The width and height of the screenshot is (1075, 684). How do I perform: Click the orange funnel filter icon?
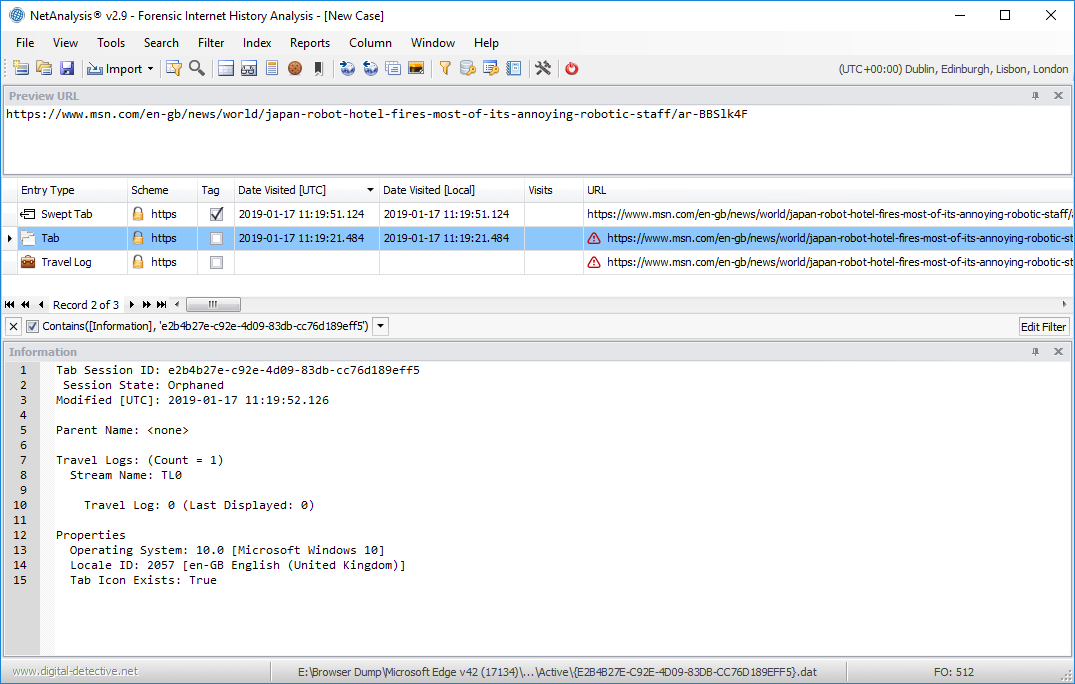(446, 68)
